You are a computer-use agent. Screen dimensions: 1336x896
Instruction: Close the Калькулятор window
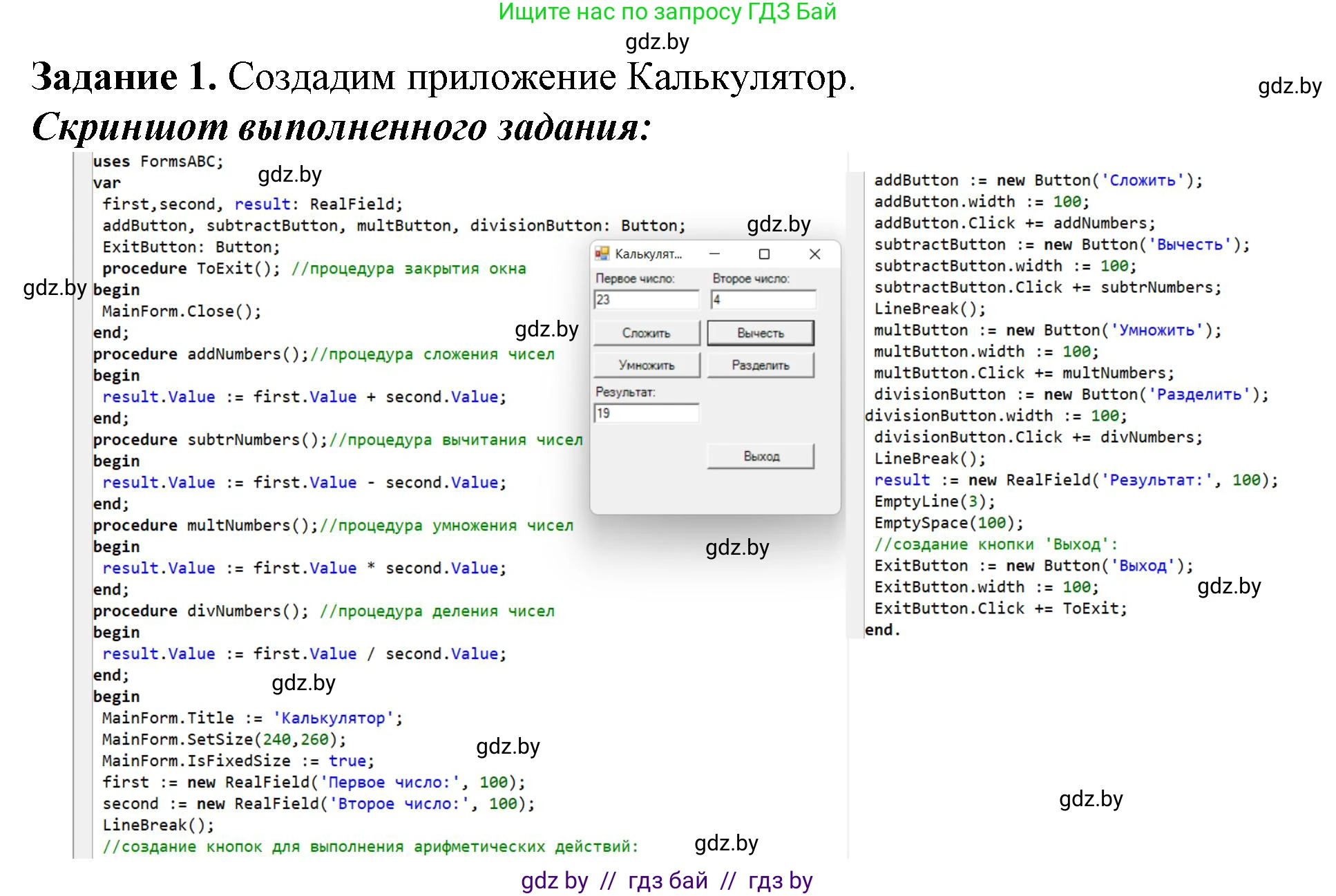click(x=814, y=254)
